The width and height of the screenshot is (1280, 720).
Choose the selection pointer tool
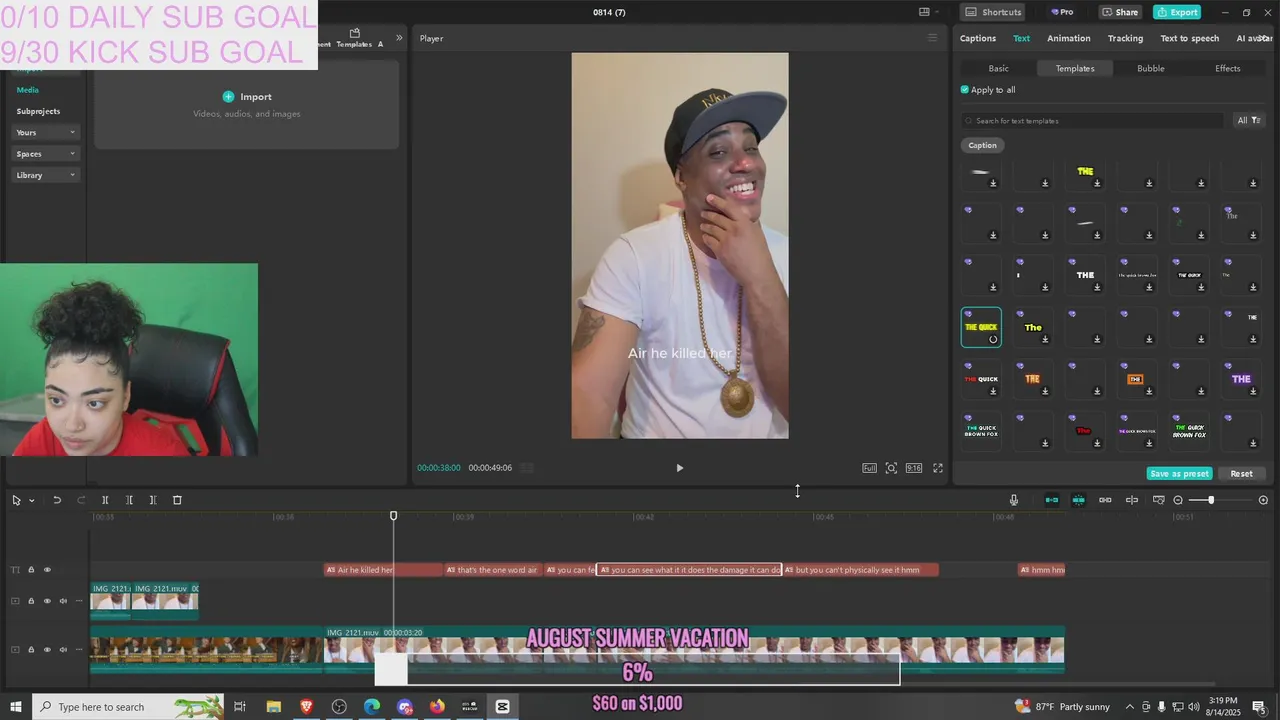click(x=16, y=500)
